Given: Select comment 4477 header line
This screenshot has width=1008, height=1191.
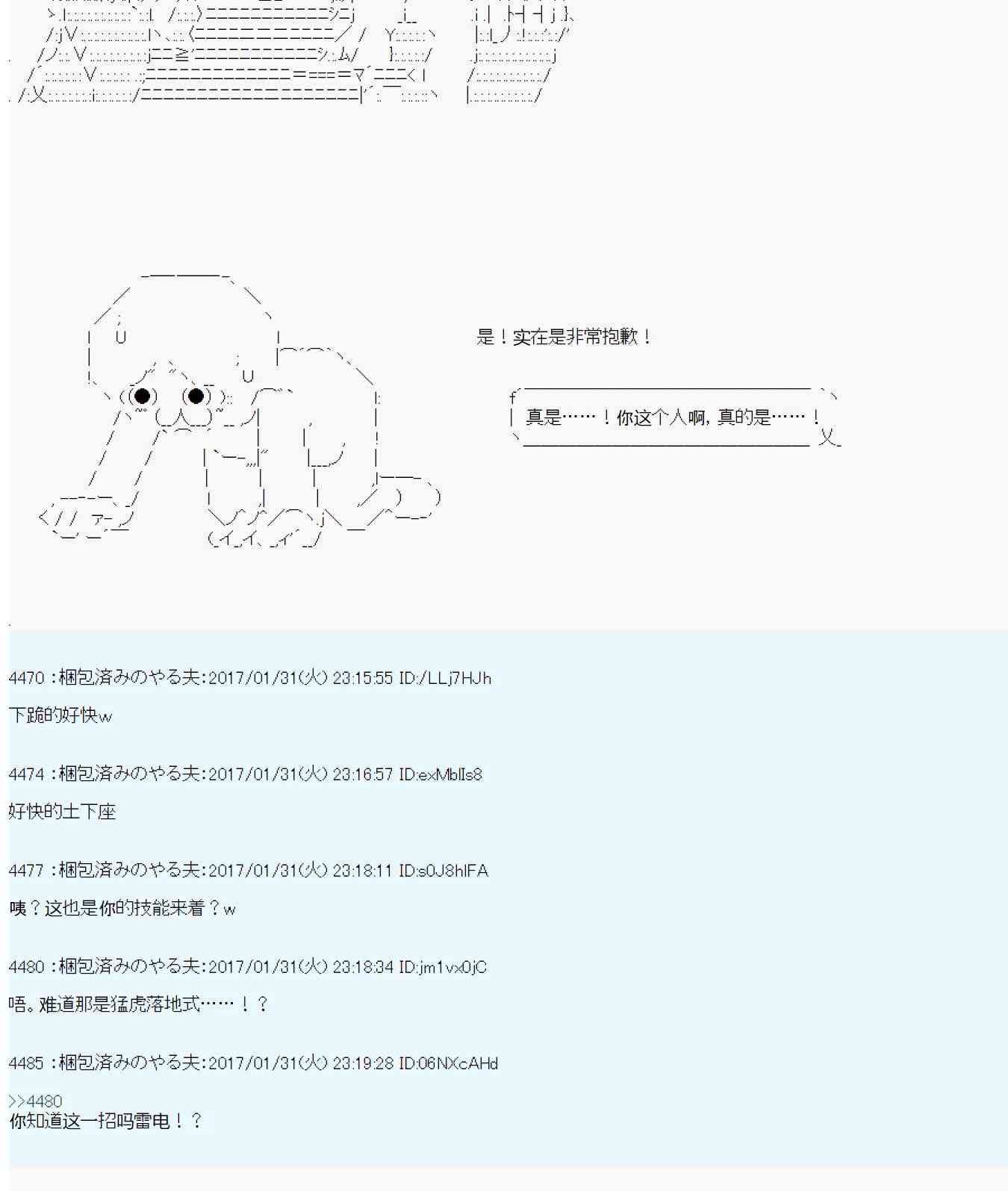Looking at the screenshot, I should [249, 870].
